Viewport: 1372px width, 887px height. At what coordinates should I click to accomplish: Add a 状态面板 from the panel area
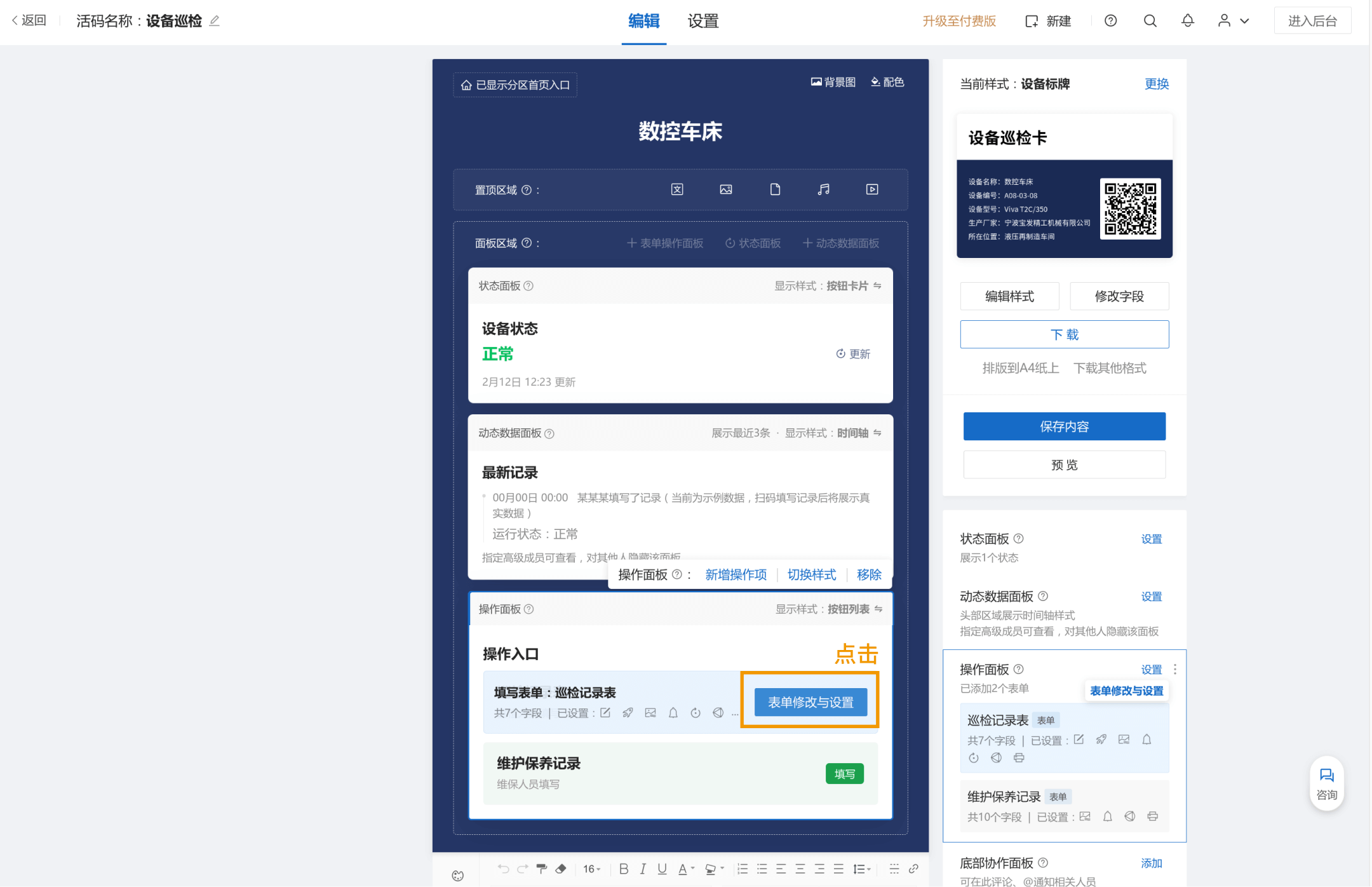point(753,243)
